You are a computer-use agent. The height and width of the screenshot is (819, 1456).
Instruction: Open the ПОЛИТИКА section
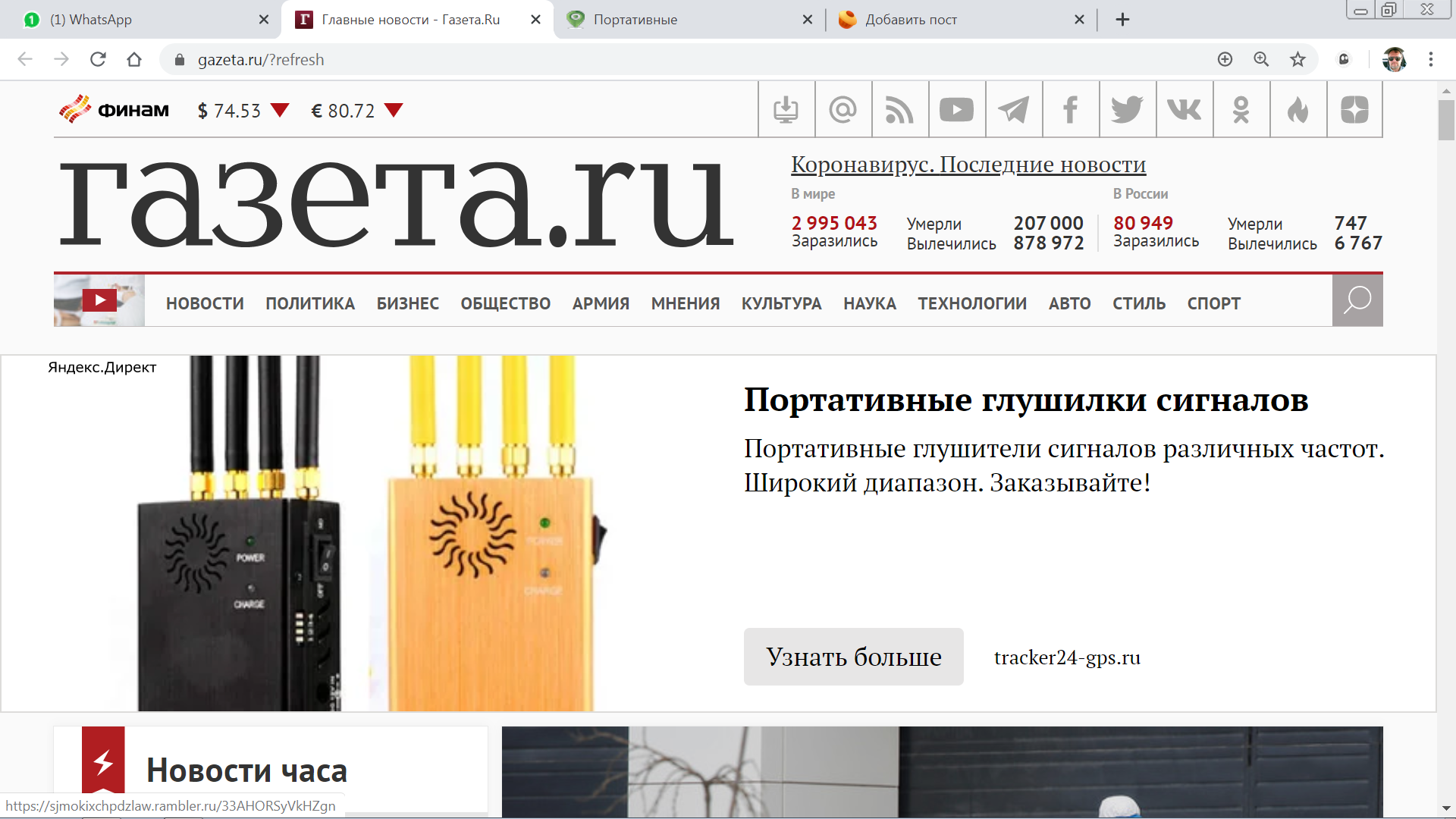click(x=310, y=303)
